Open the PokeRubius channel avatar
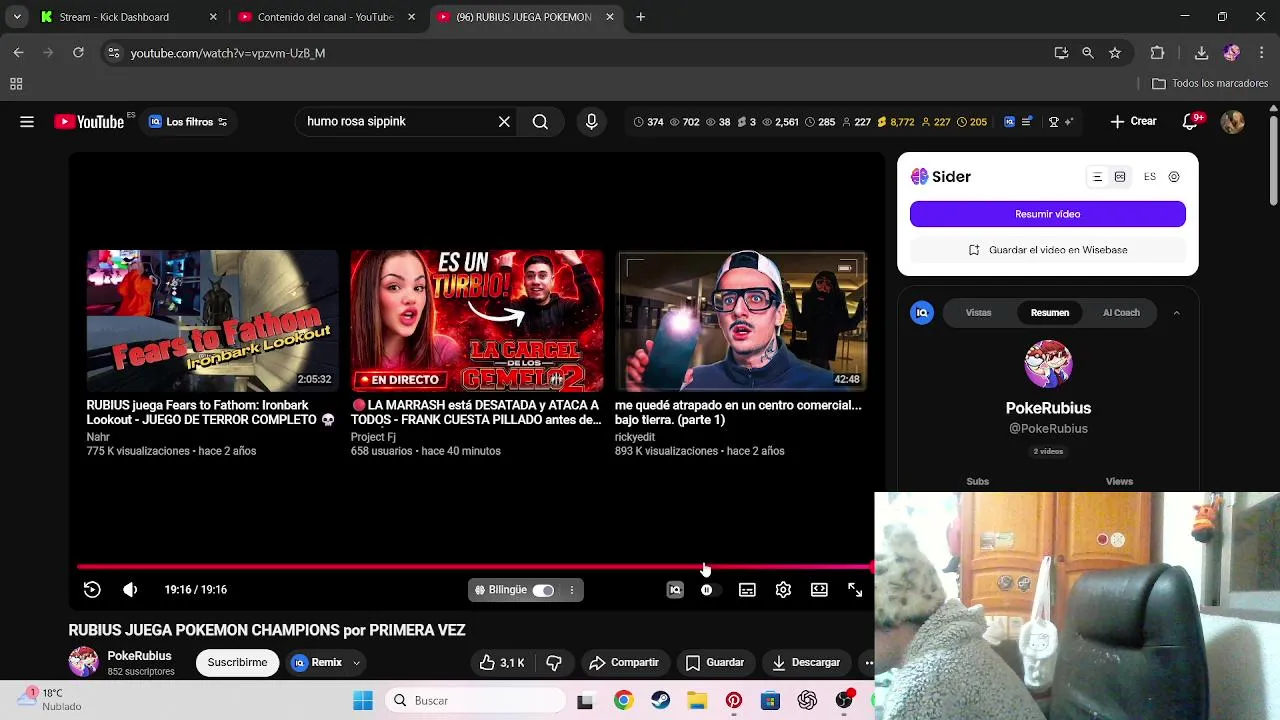 (84, 662)
